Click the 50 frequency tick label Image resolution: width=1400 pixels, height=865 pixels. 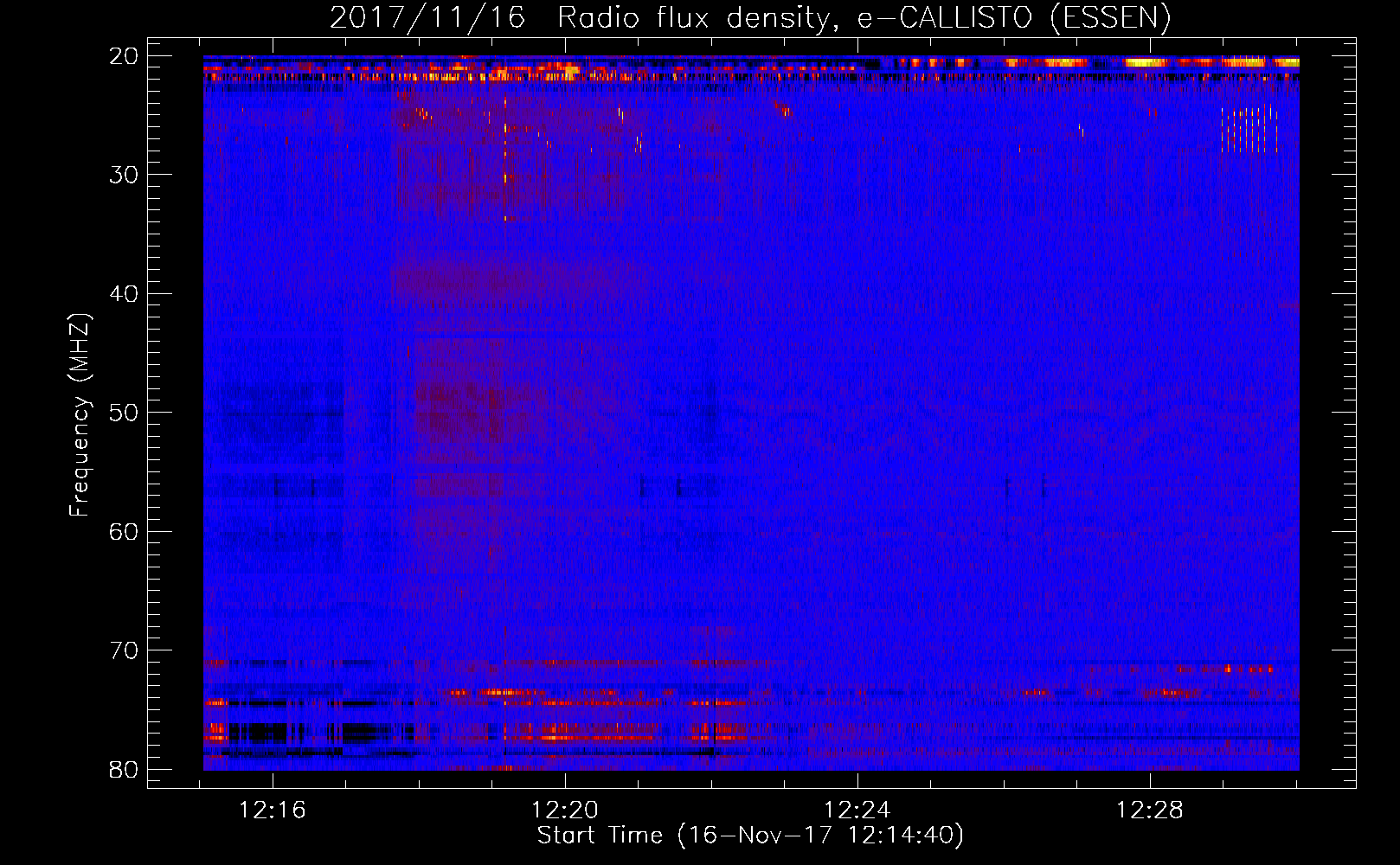tap(125, 413)
